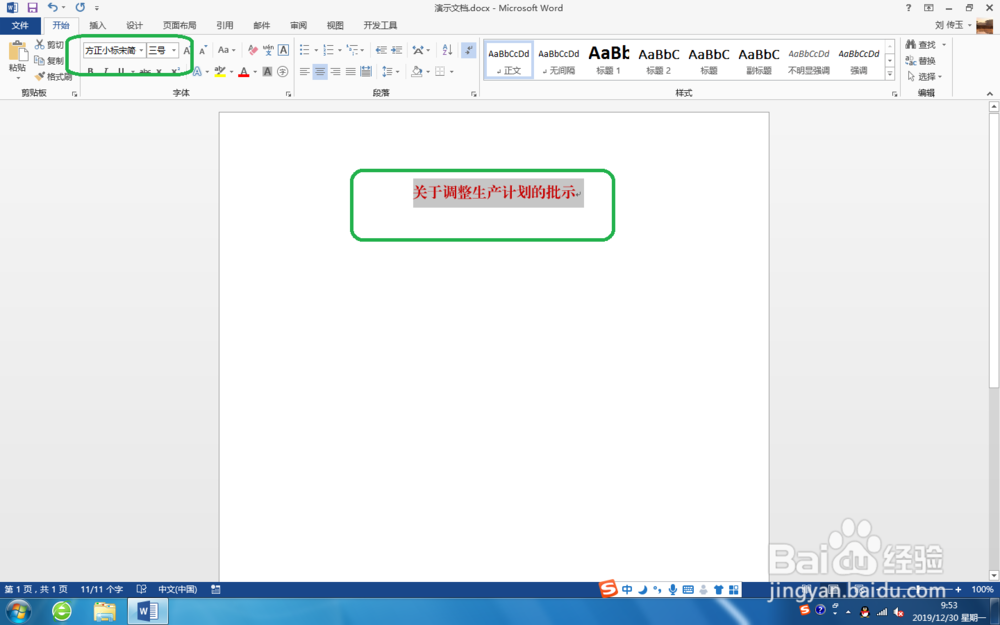Apply center alignment to the paragraph
Image resolution: width=1000 pixels, height=625 pixels.
click(320, 71)
